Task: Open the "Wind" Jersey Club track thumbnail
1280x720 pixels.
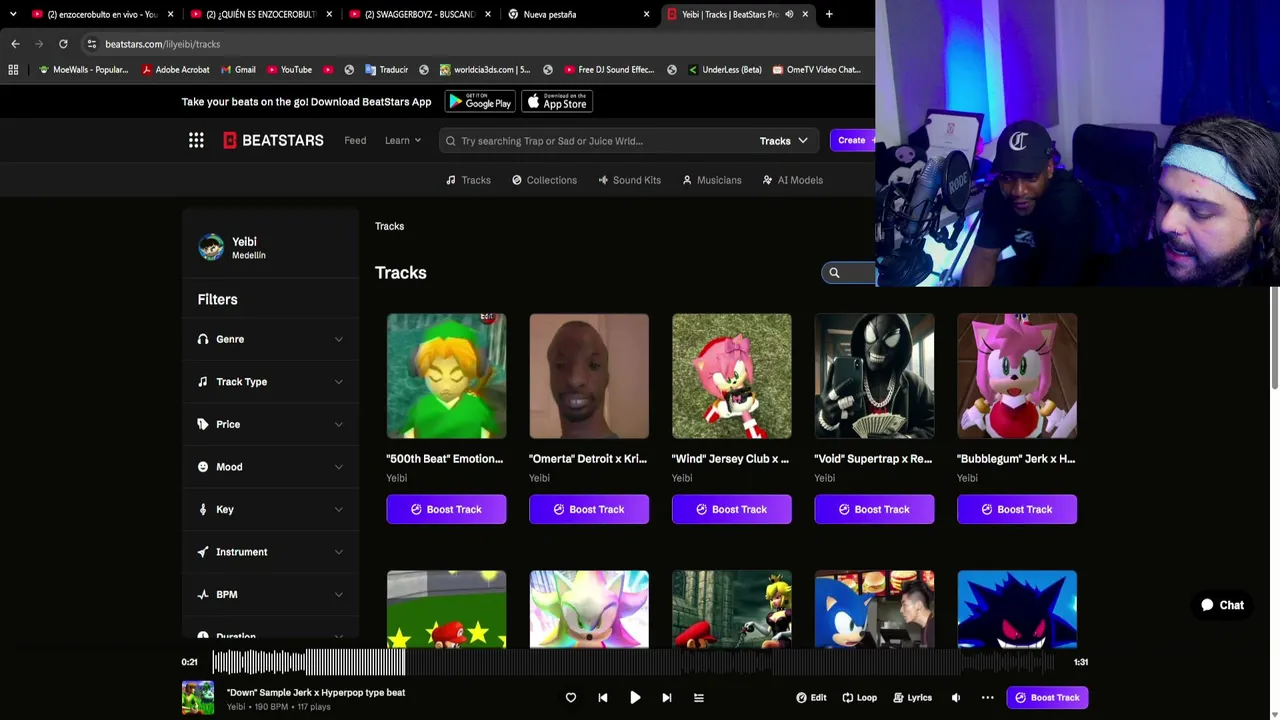Action: 732,376
